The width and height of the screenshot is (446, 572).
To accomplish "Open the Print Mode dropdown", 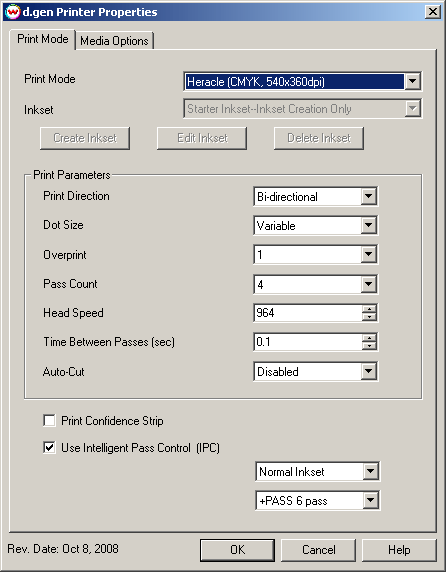I will [x=412, y=81].
